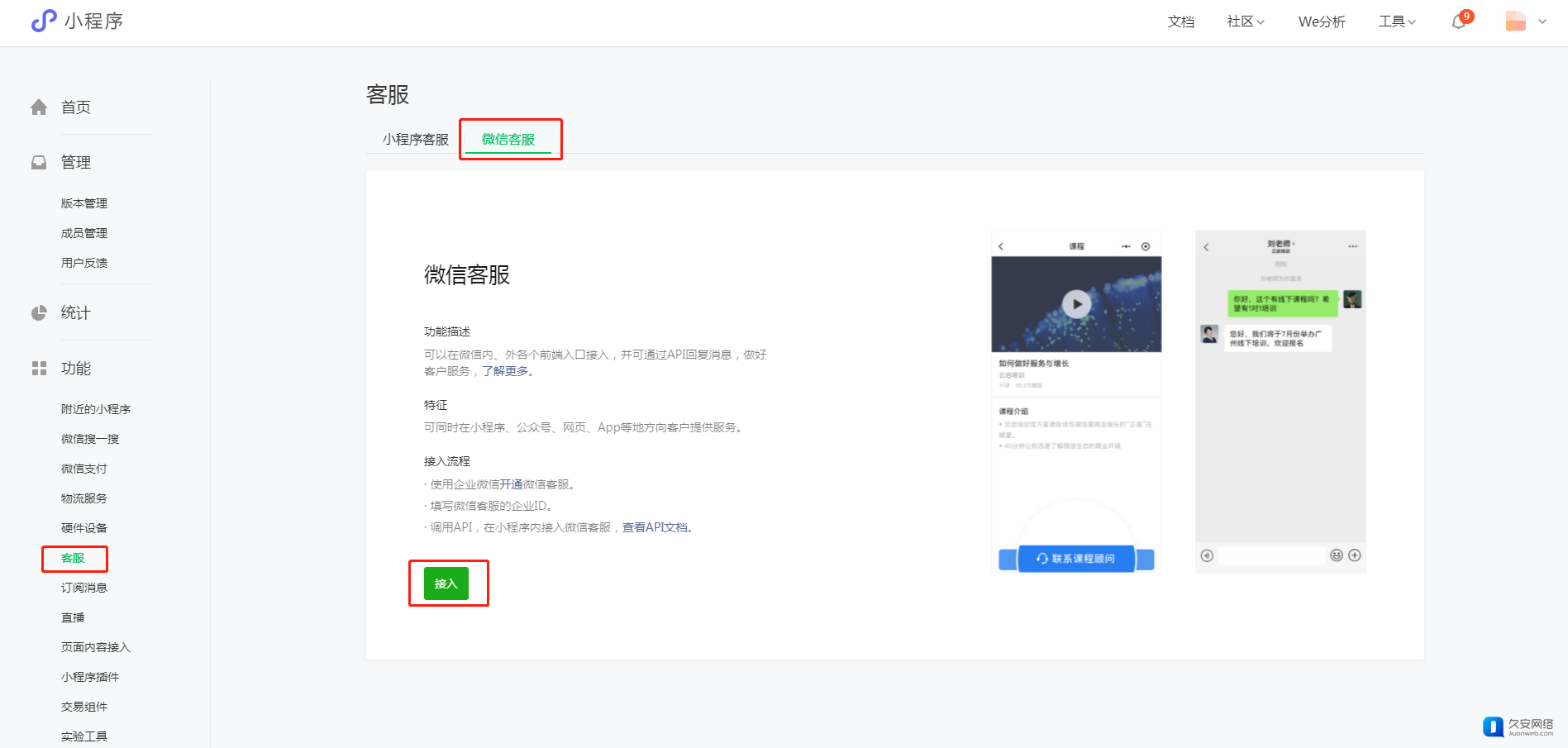Click the 了解更多 link
This screenshot has height=748, width=1568.
point(505,371)
